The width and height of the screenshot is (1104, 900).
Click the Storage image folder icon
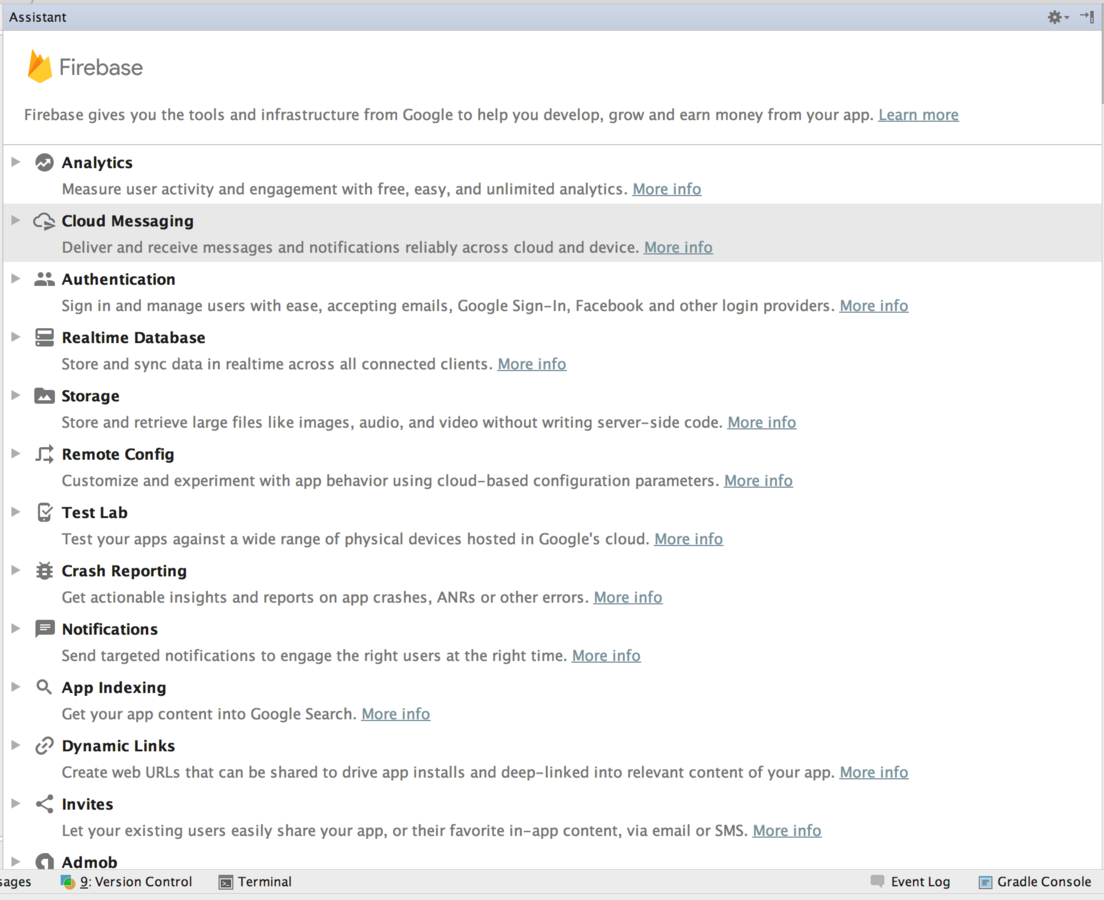click(x=44, y=396)
